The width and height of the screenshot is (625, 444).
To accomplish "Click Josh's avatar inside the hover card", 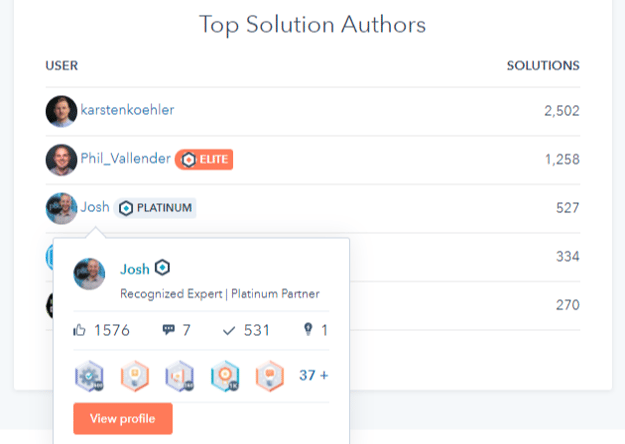I will tap(89, 274).
